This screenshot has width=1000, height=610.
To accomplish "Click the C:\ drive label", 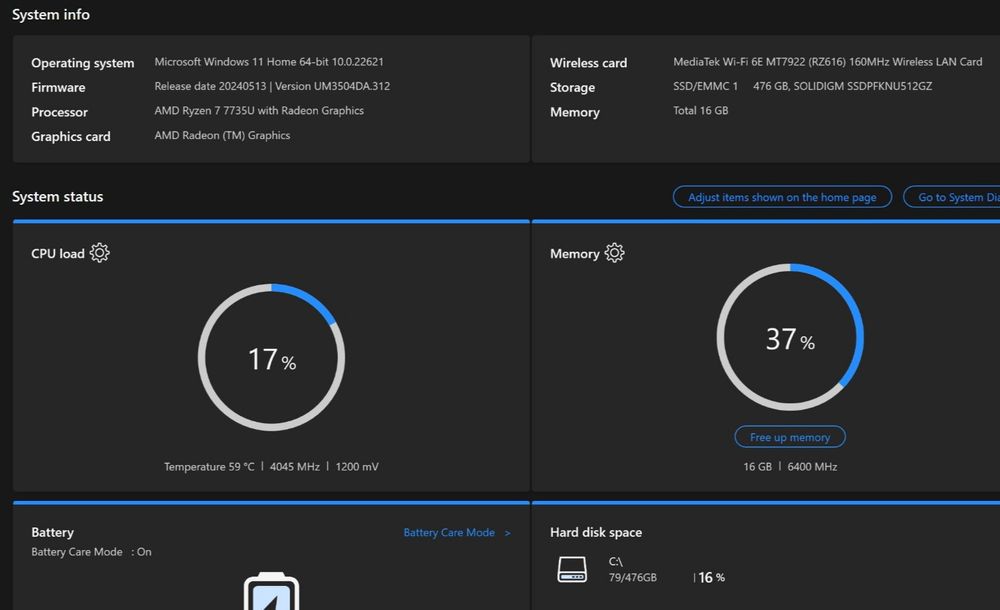I will coord(615,562).
